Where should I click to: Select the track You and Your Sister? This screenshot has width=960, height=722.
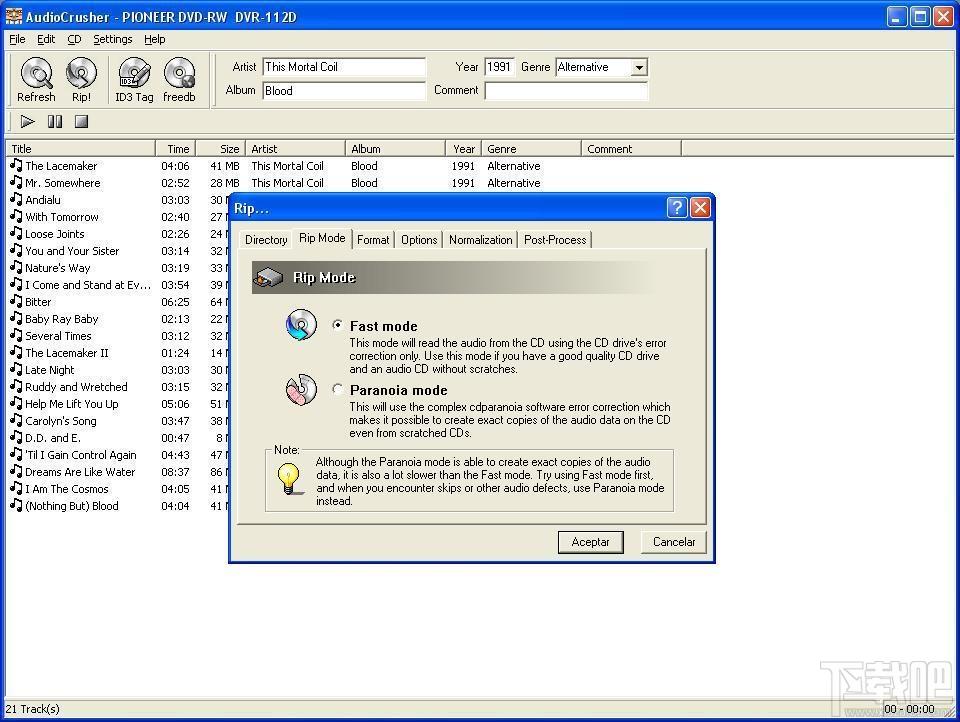72,251
